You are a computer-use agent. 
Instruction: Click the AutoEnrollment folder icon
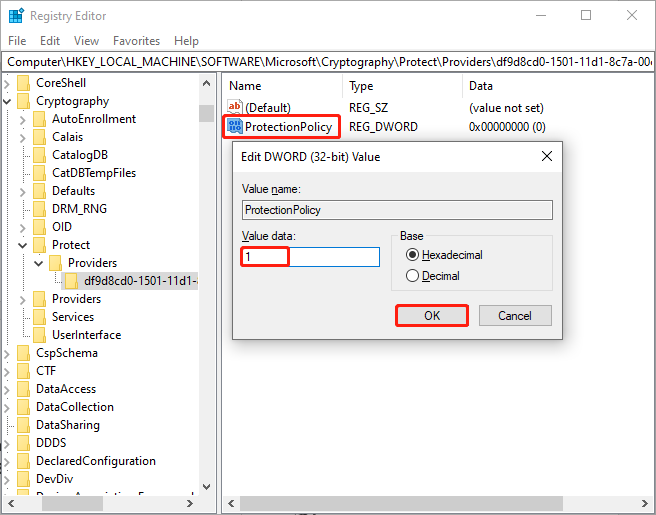click(x=39, y=119)
